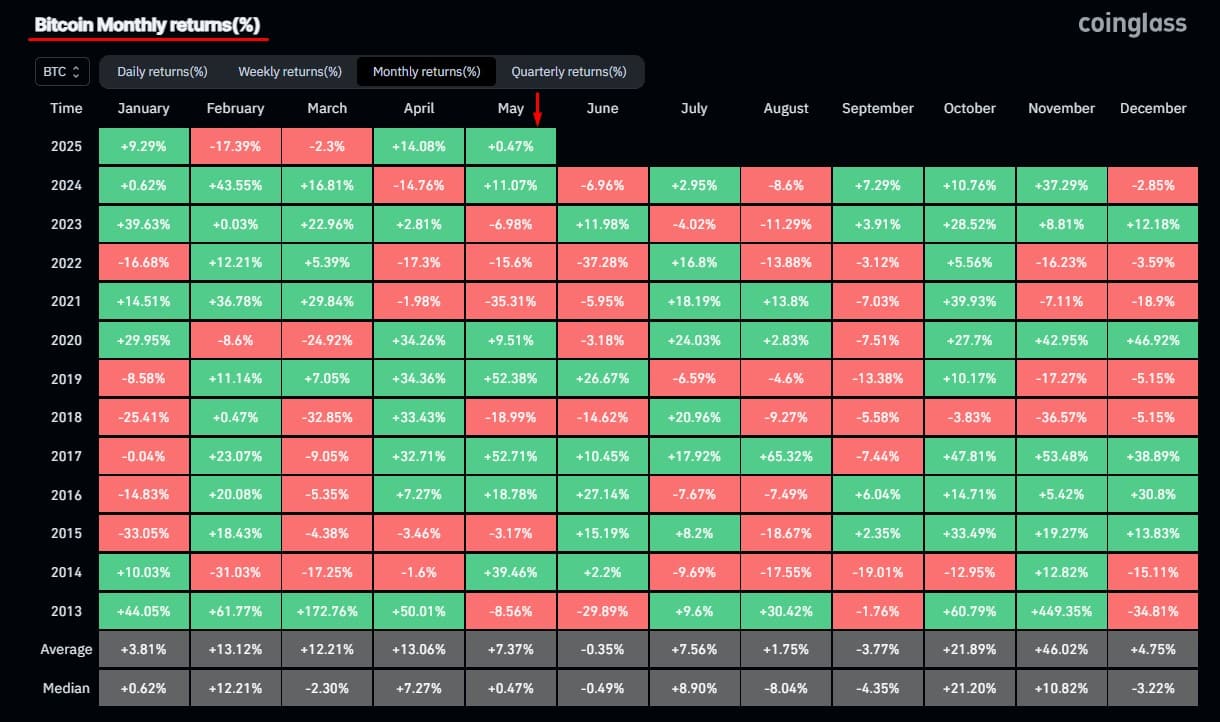Click the +9.29% cell for January 2025

click(x=144, y=147)
